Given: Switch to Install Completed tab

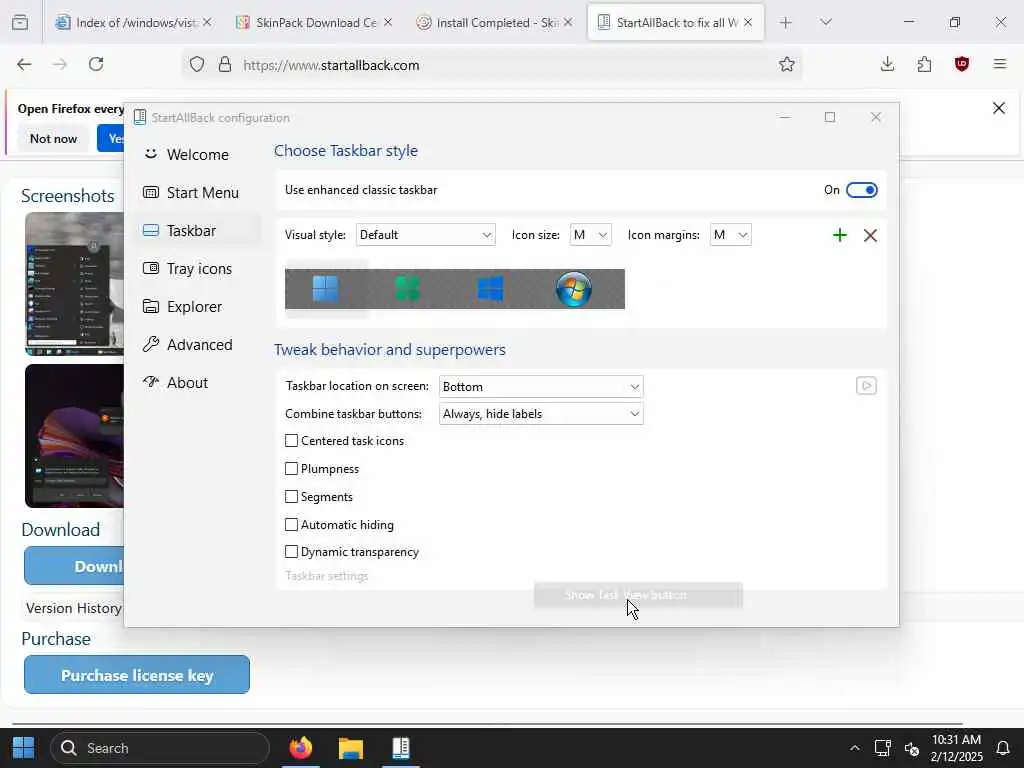Looking at the screenshot, I should (495, 22).
